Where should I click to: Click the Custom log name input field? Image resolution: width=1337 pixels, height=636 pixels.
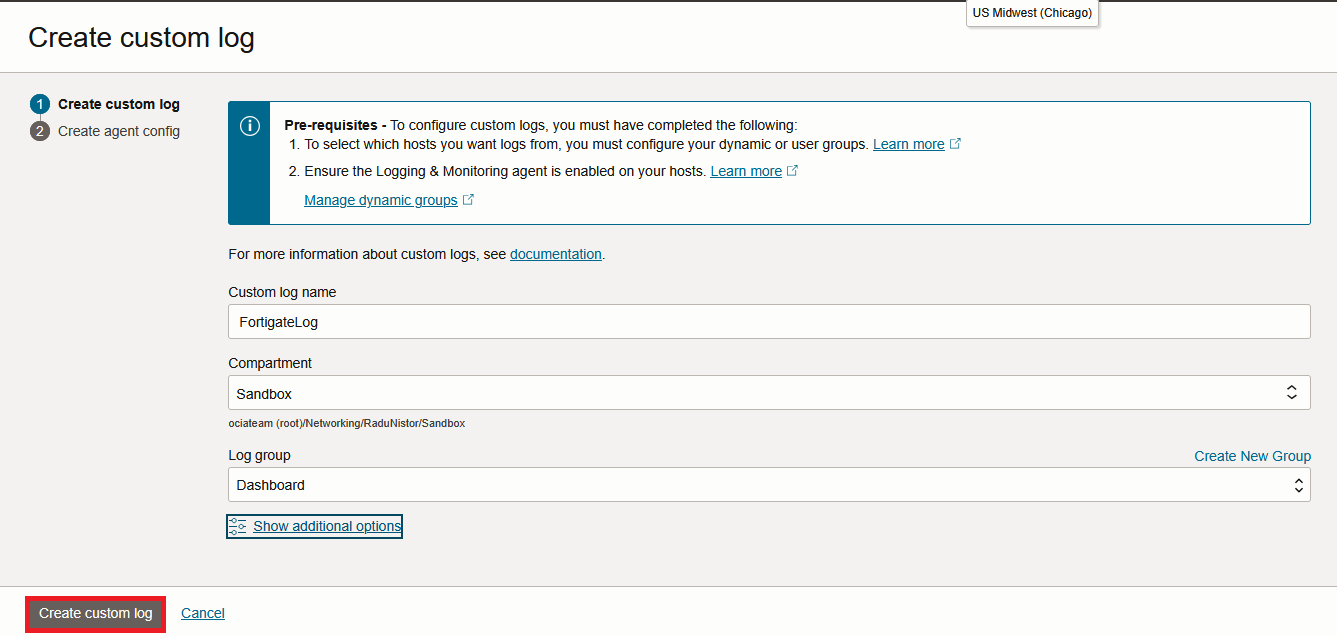point(768,322)
